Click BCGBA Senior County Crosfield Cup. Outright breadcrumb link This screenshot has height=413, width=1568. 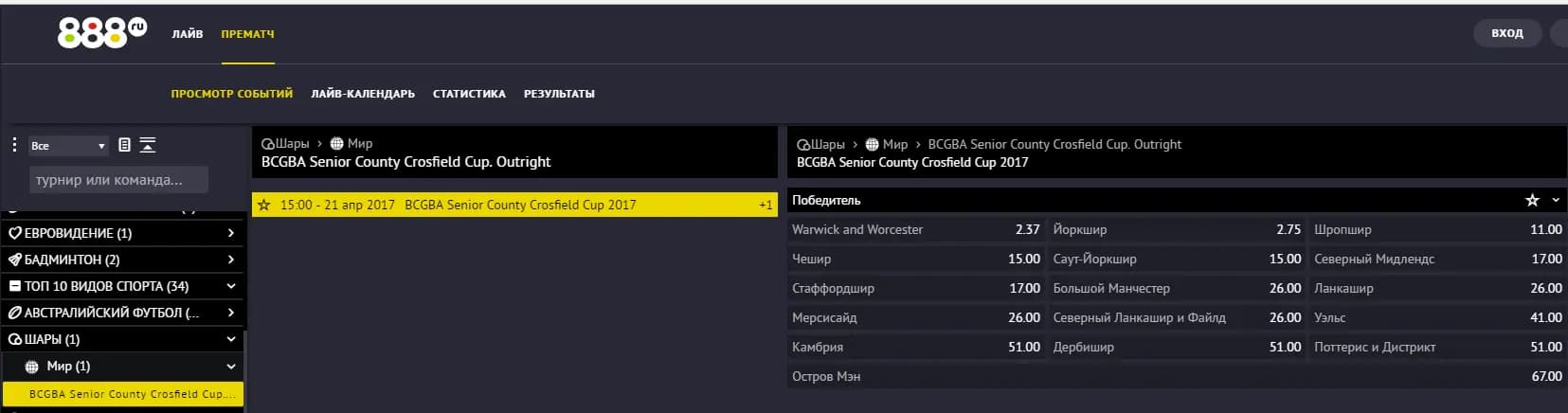pos(1054,145)
